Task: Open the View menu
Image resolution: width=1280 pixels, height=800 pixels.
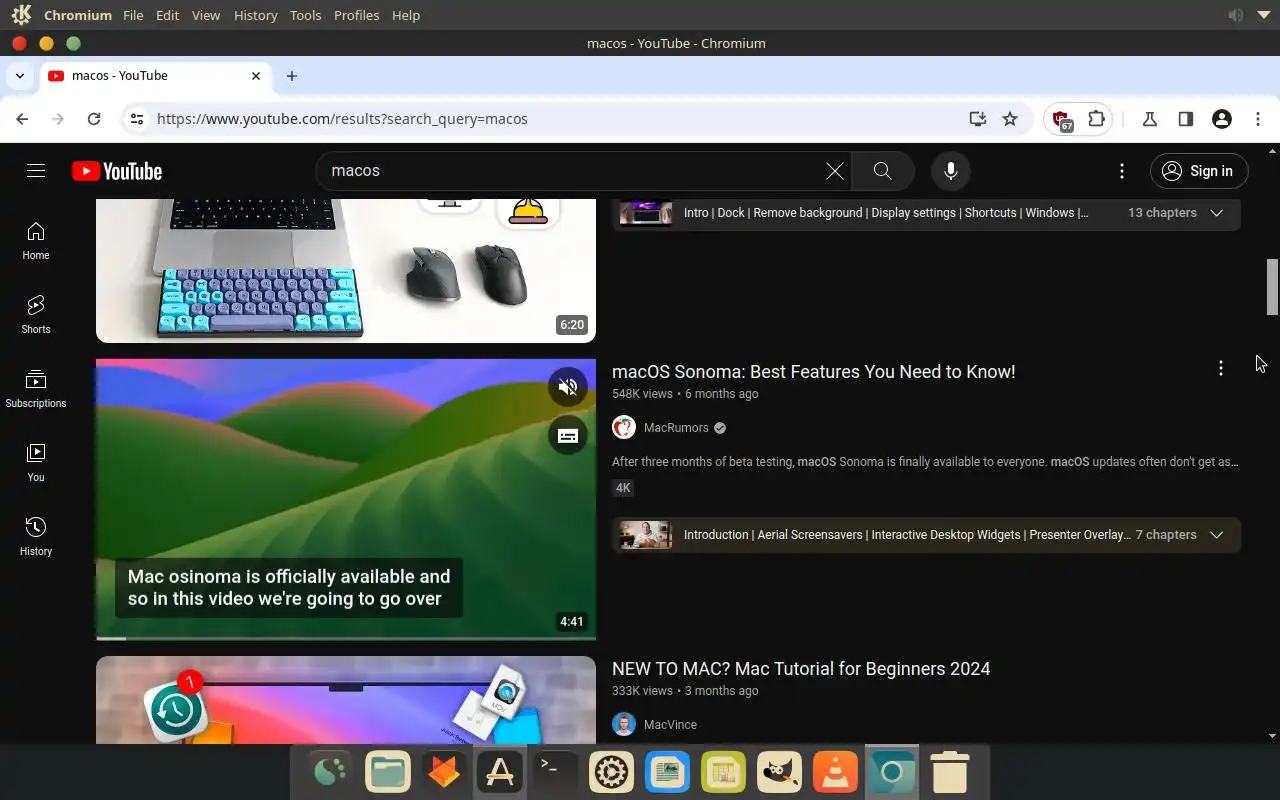Action: (x=206, y=15)
